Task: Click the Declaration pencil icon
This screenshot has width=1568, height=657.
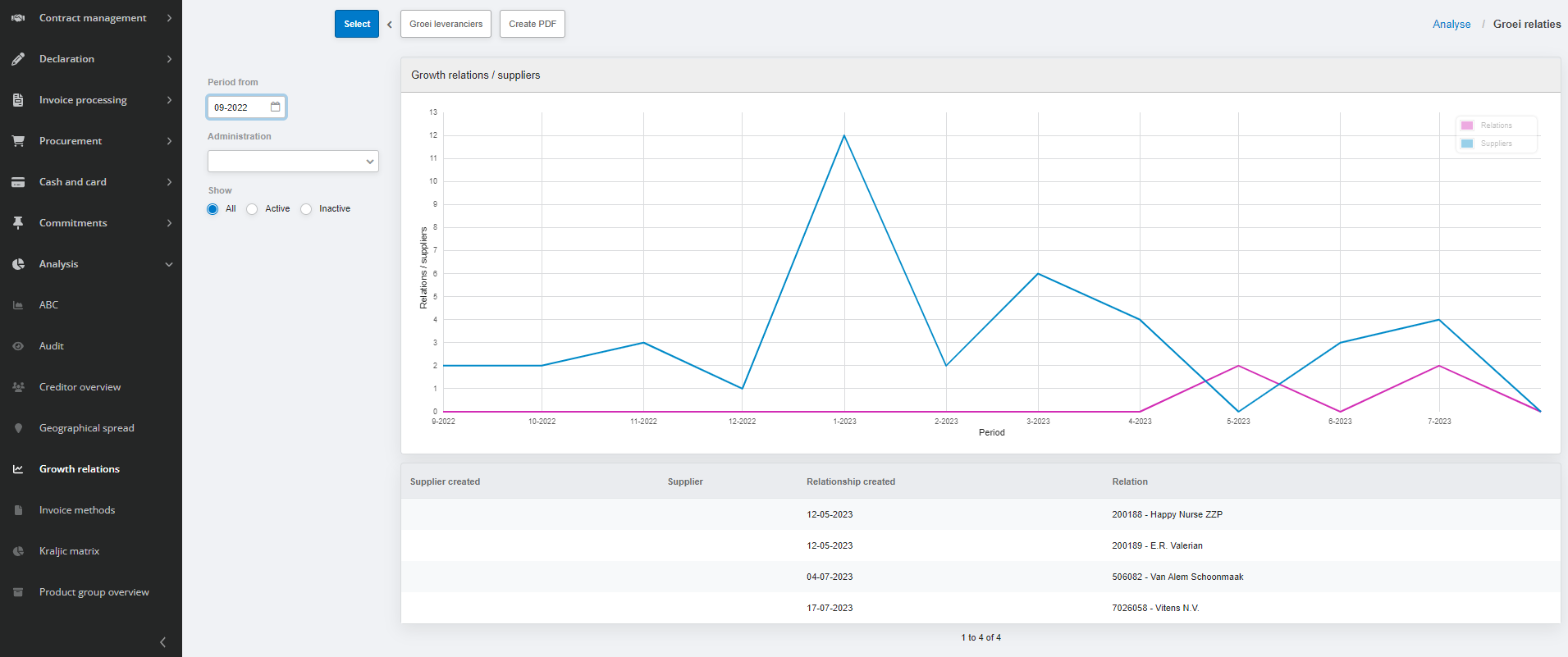Action: tap(18, 59)
